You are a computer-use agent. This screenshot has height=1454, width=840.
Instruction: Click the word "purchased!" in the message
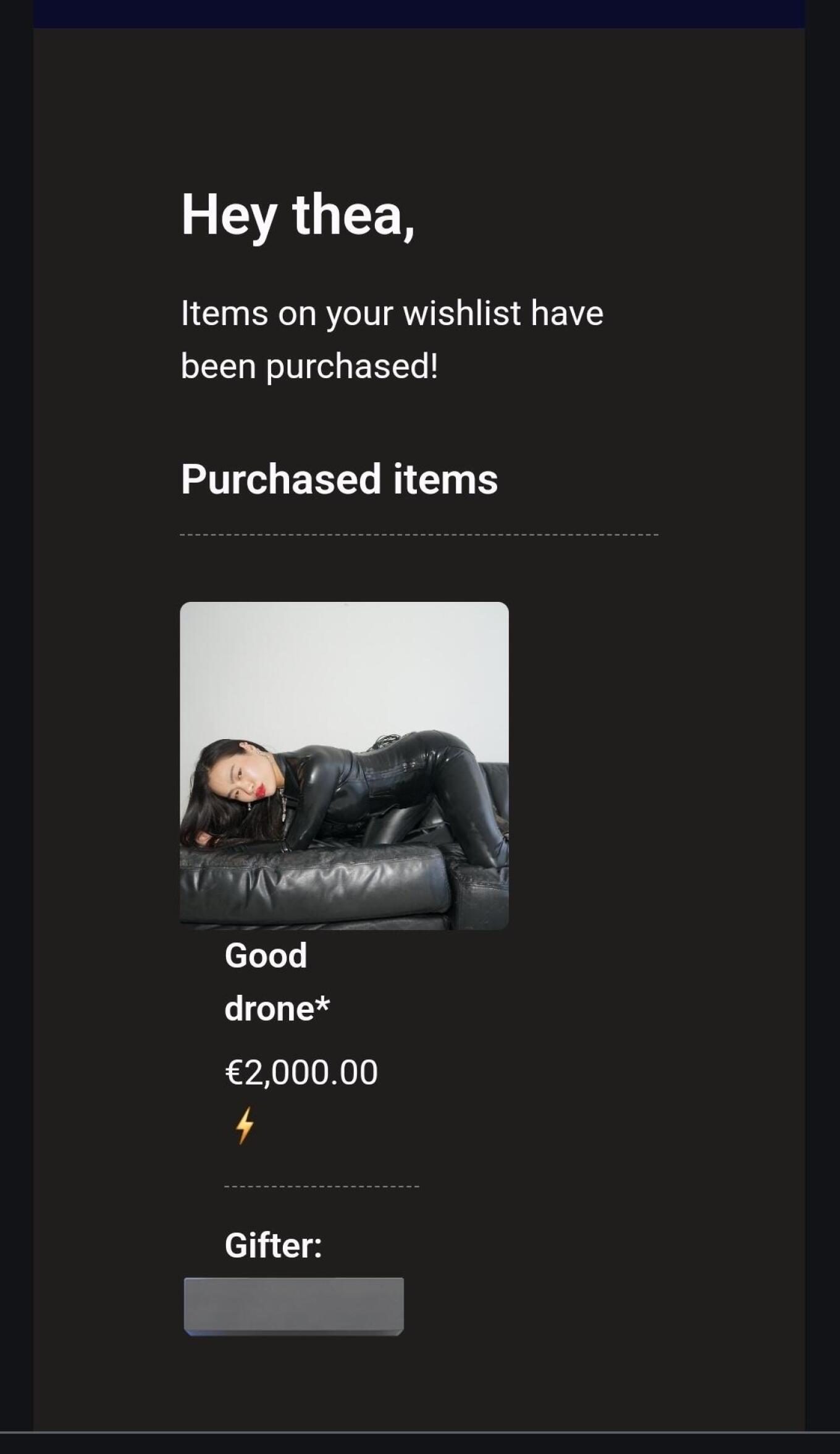coord(352,366)
